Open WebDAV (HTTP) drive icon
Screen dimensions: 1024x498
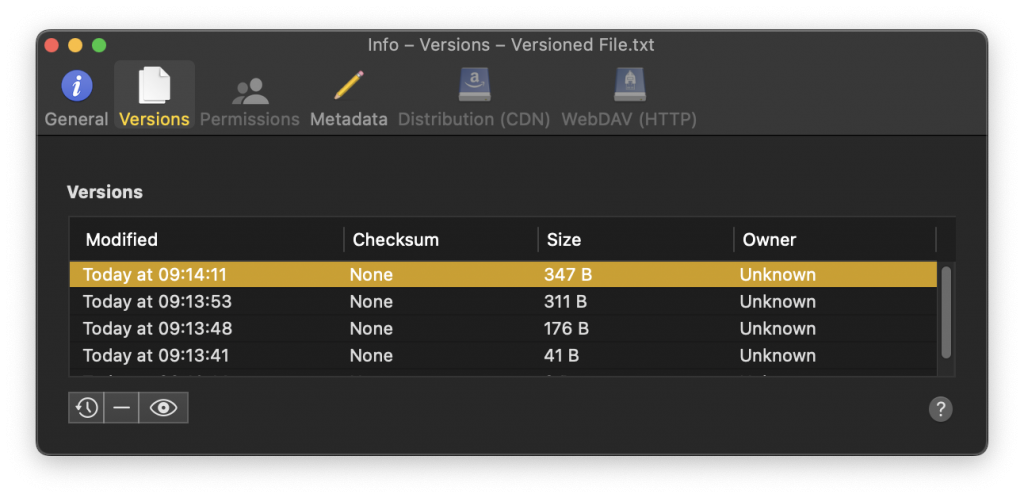click(x=629, y=85)
